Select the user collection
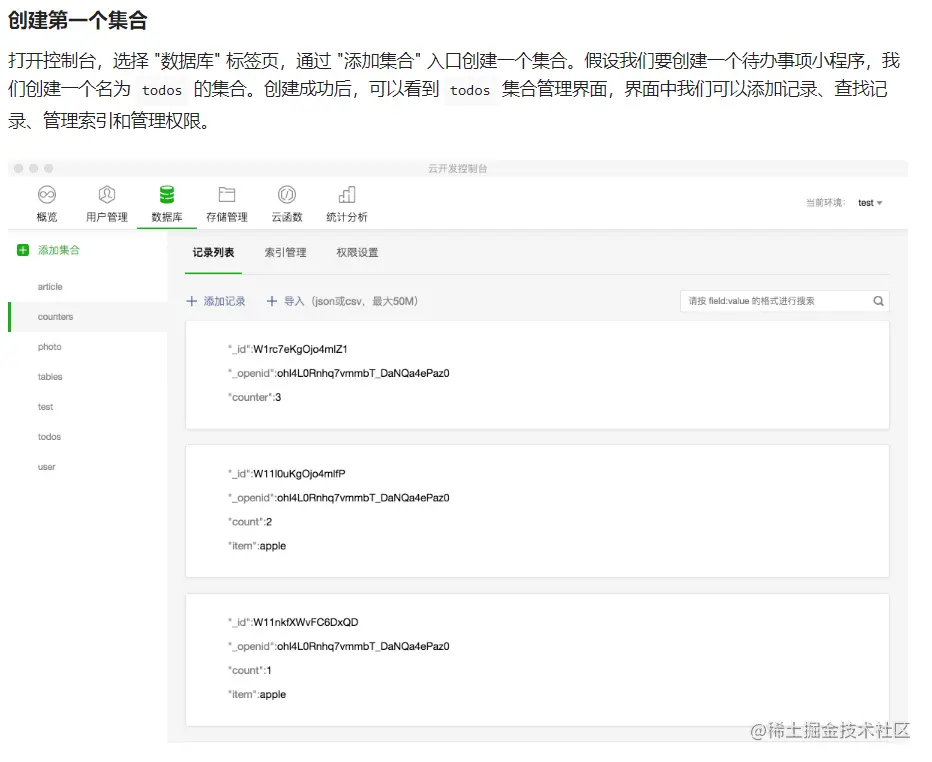 (x=46, y=467)
